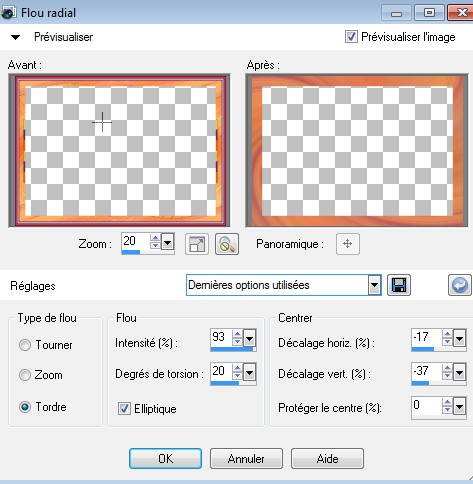Click the OK button
473x484 pixels.
(x=165, y=459)
